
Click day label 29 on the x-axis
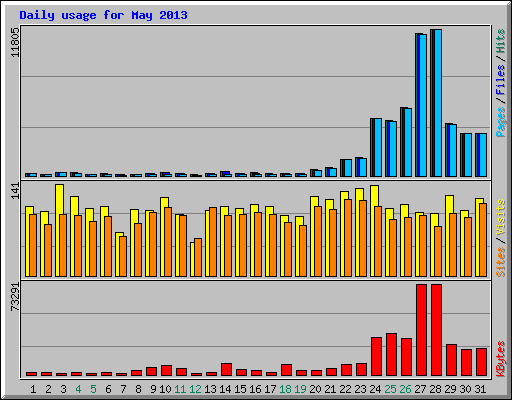(450, 389)
